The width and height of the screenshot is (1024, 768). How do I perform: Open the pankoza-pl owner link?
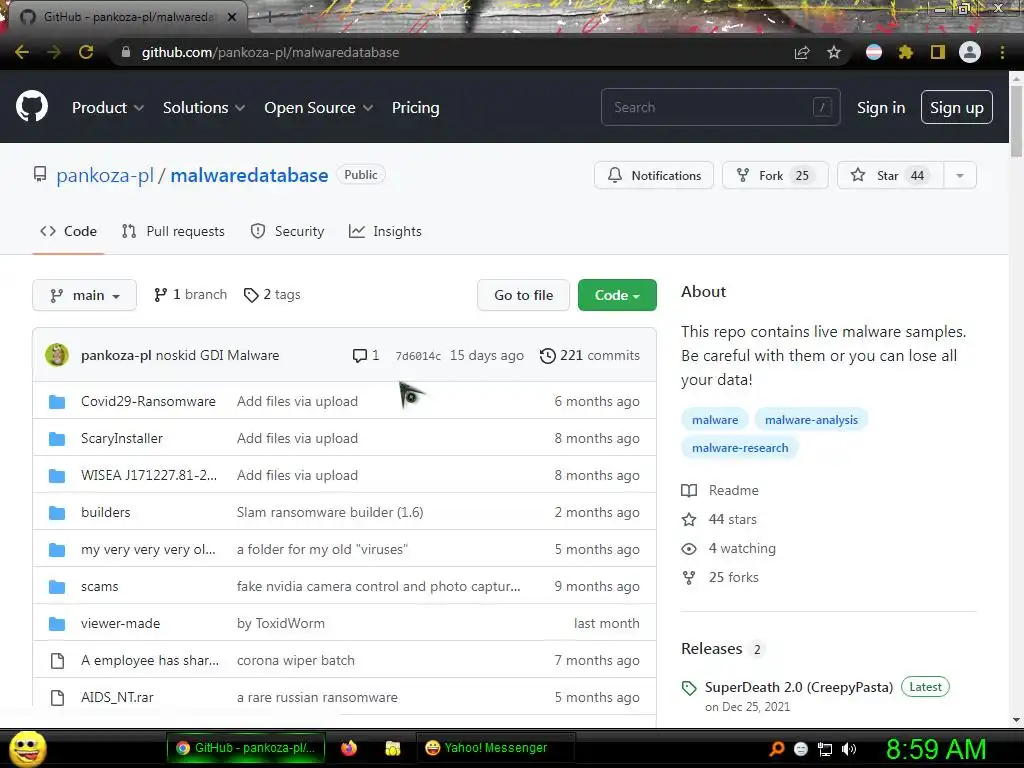click(104, 176)
